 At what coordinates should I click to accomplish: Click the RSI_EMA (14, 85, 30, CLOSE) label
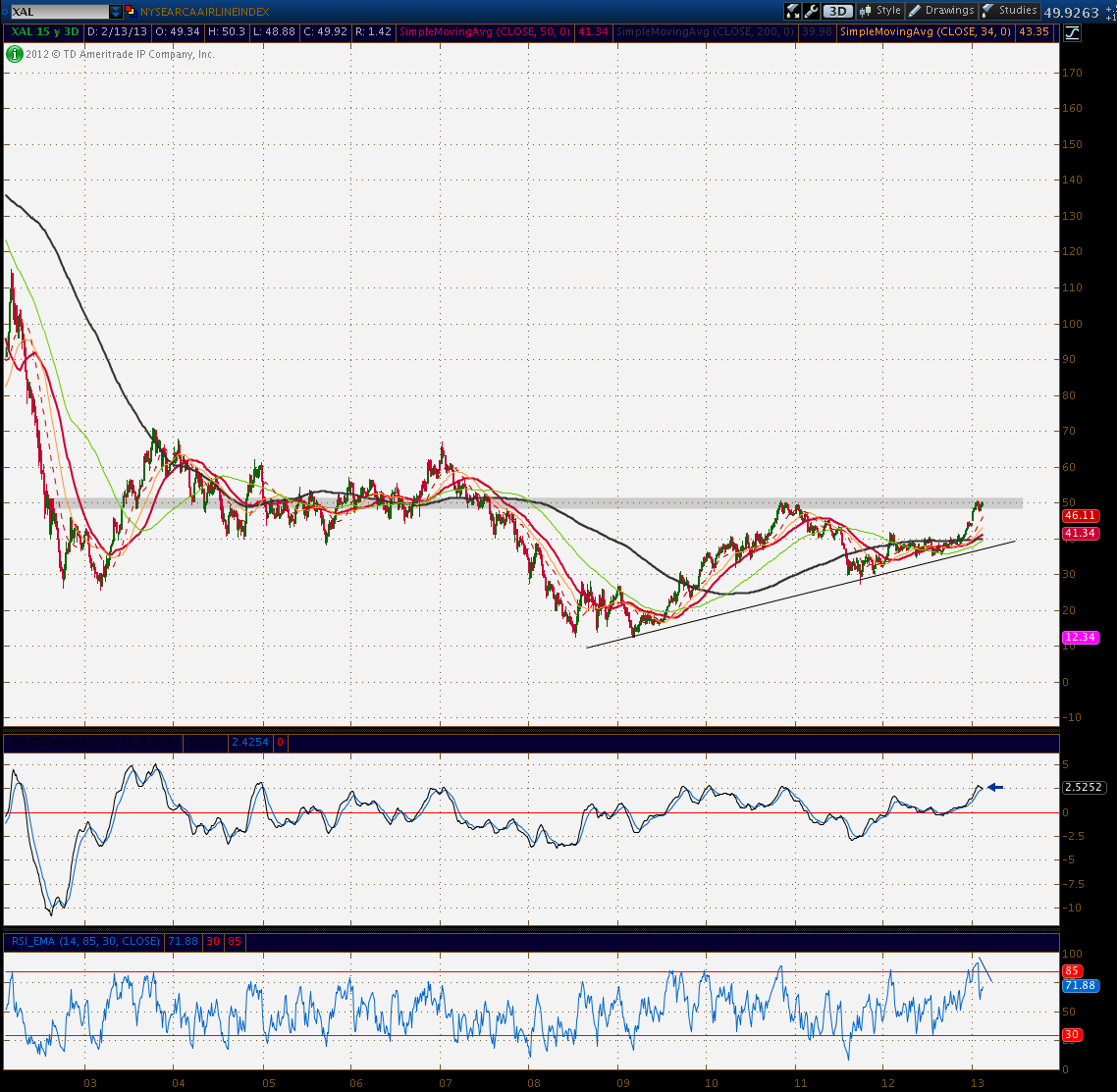85,941
